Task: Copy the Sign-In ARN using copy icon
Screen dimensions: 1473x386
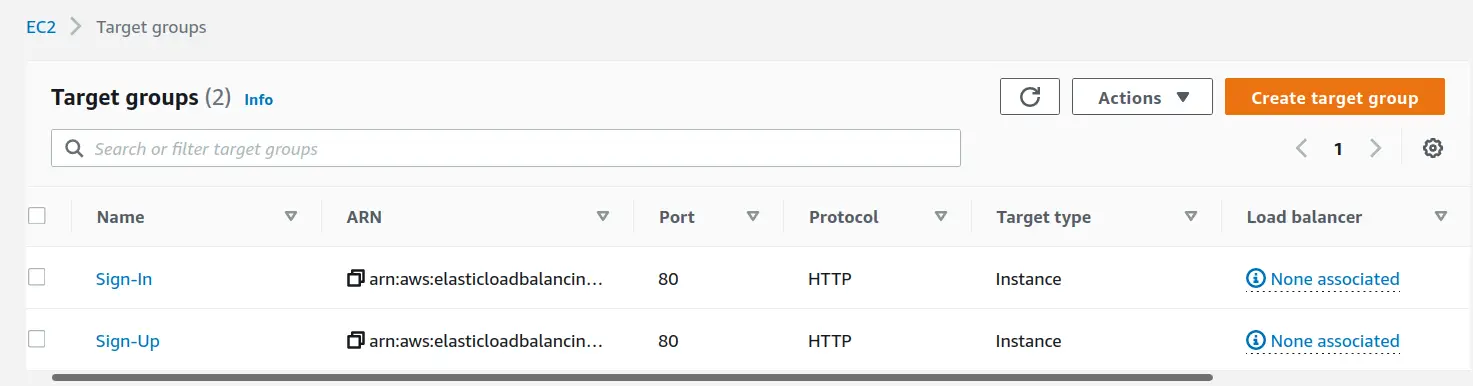Action: coord(355,279)
